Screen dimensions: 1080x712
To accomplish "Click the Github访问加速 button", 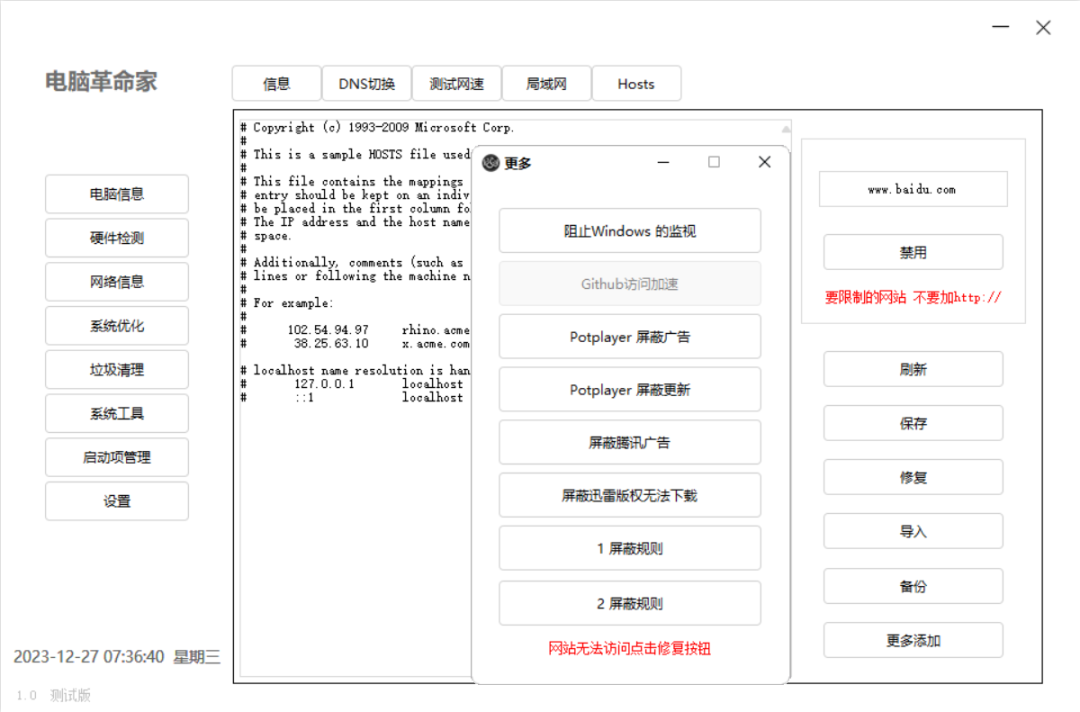I will pyautogui.click(x=630, y=284).
